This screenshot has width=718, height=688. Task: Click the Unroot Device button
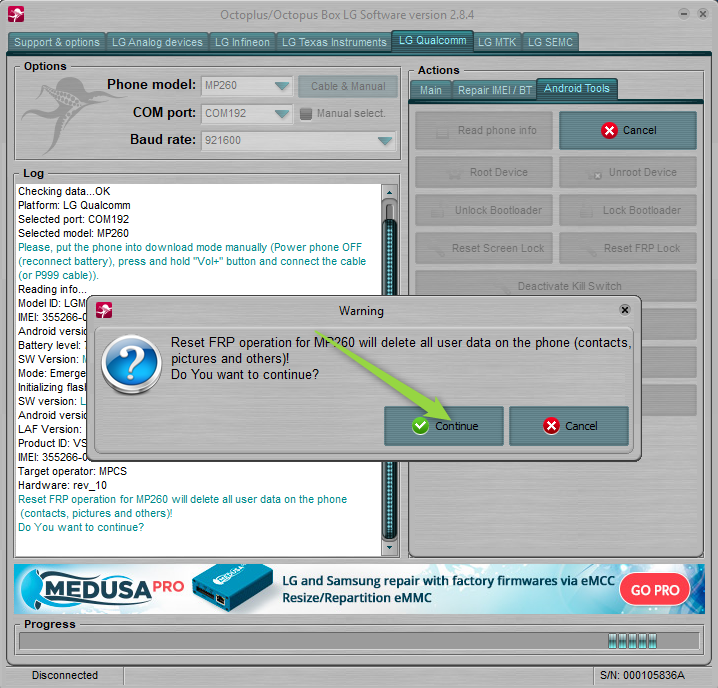click(x=628, y=172)
